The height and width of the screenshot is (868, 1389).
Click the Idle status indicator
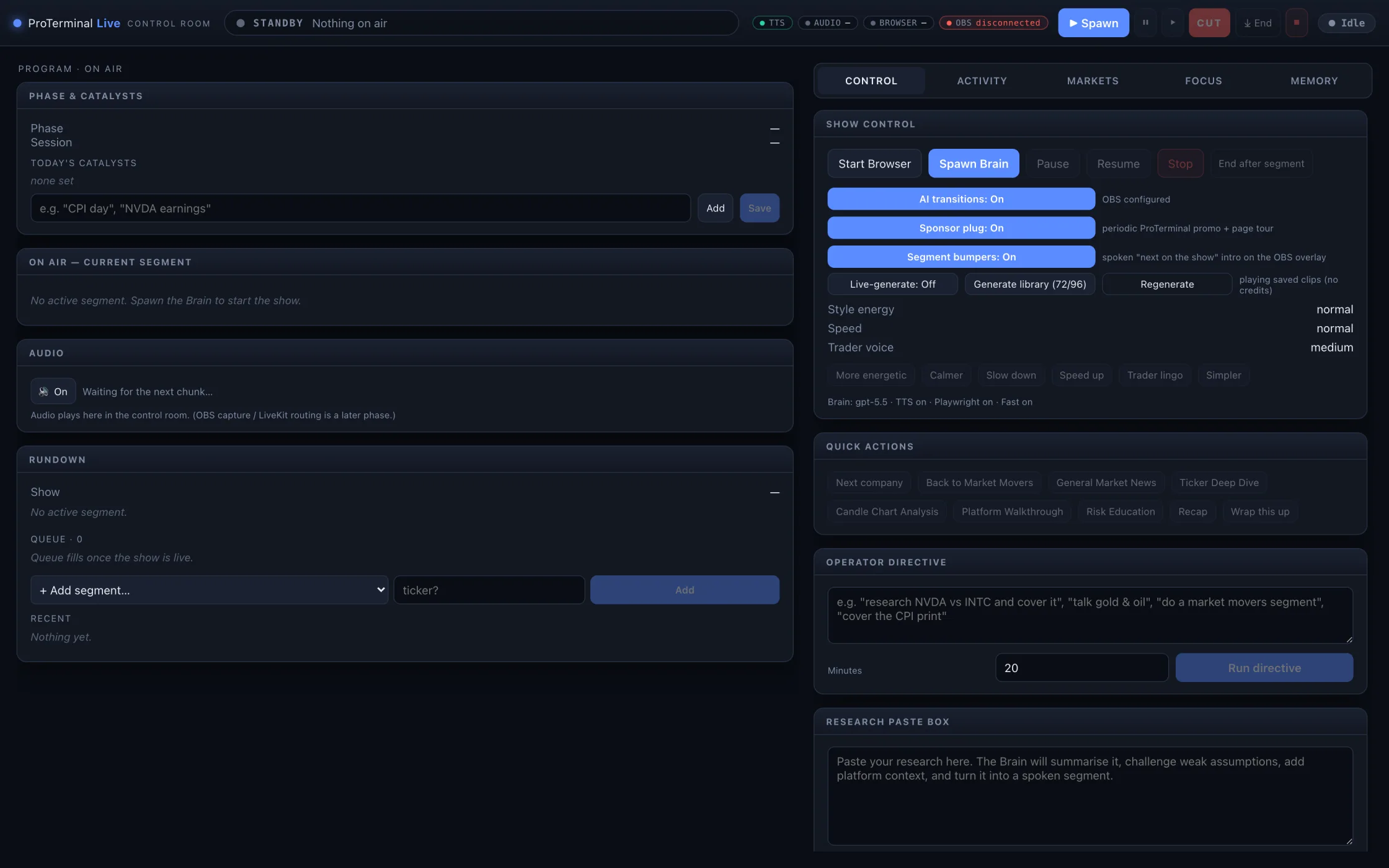(1346, 23)
